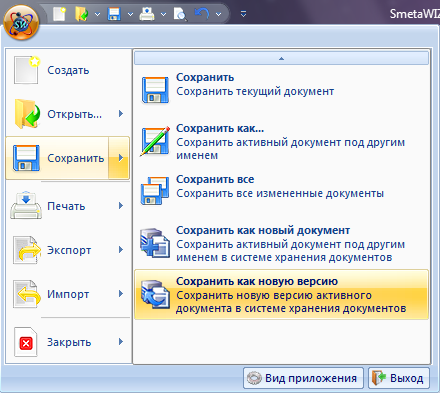Expand the save dropdown arrow in quick toolbar

[130, 14]
